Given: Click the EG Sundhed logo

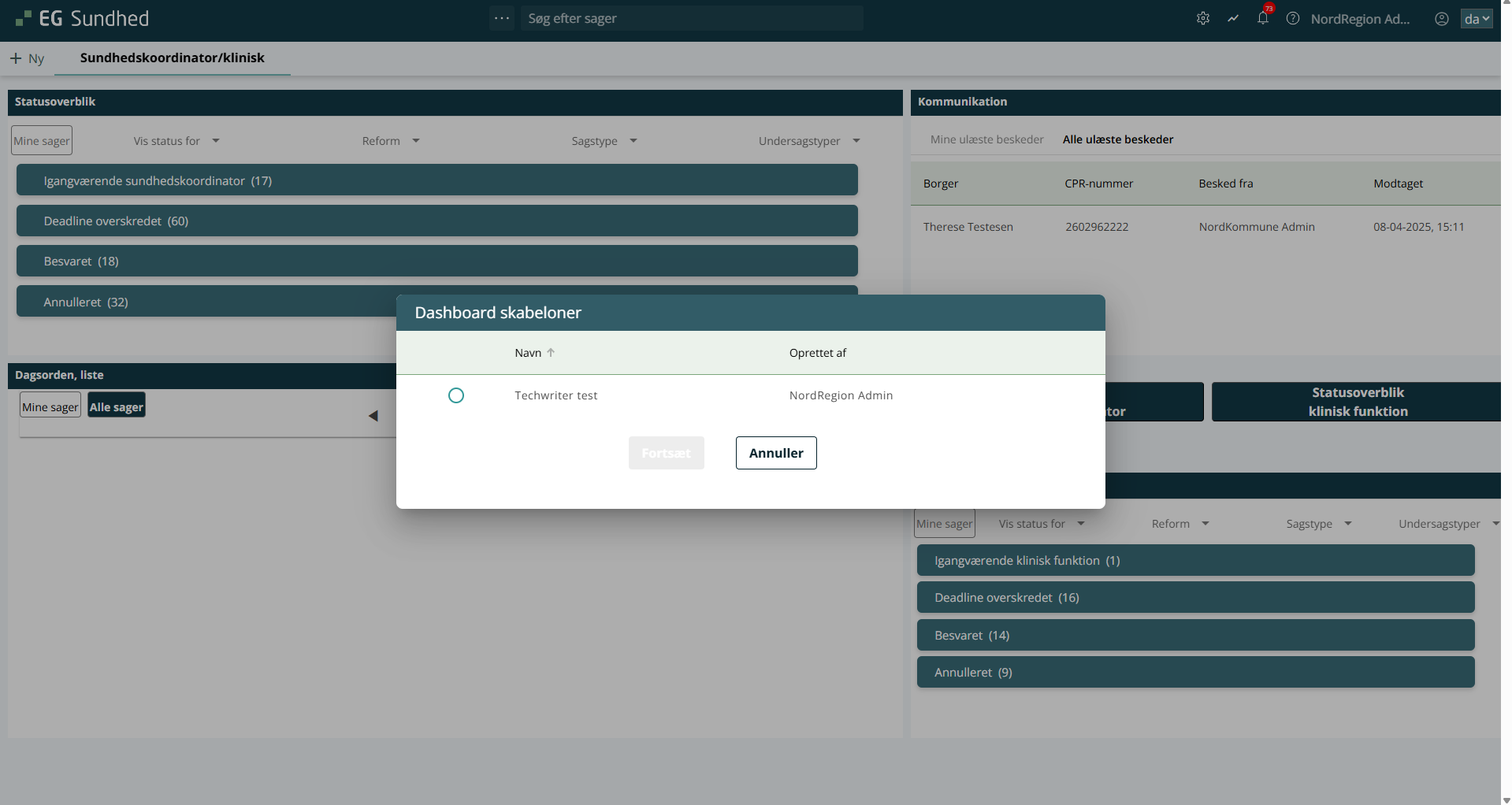Looking at the screenshot, I should point(83,18).
